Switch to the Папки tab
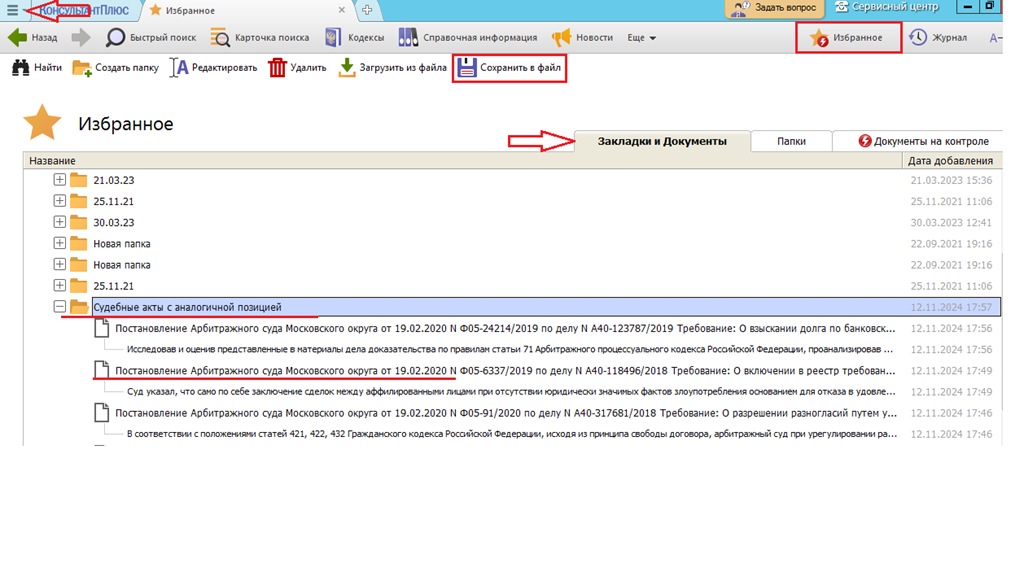The image size is (1024, 572). [791, 141]
